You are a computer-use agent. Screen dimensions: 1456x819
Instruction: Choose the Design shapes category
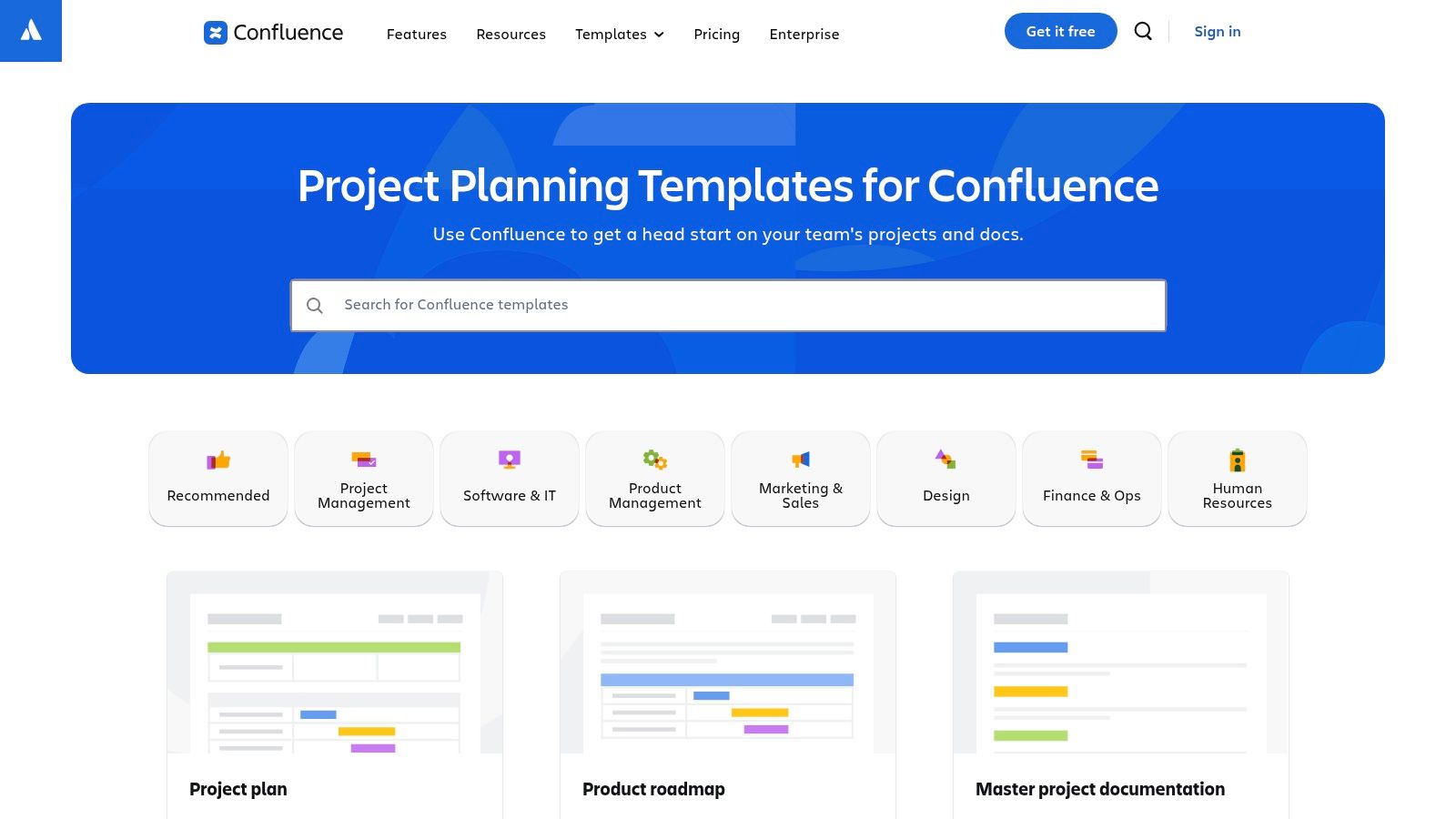point(946,479)
